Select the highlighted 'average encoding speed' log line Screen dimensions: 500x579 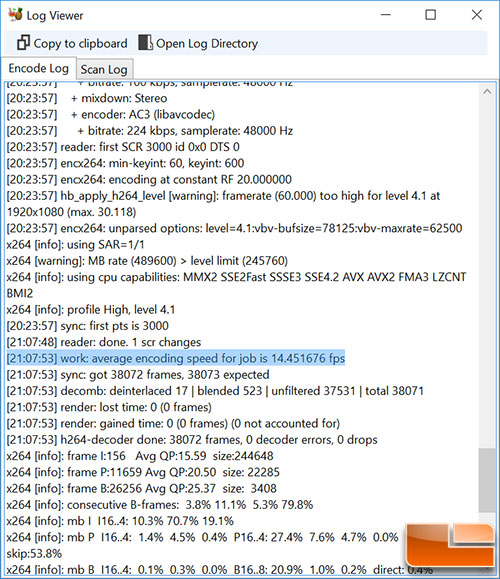tap(176, 359)
